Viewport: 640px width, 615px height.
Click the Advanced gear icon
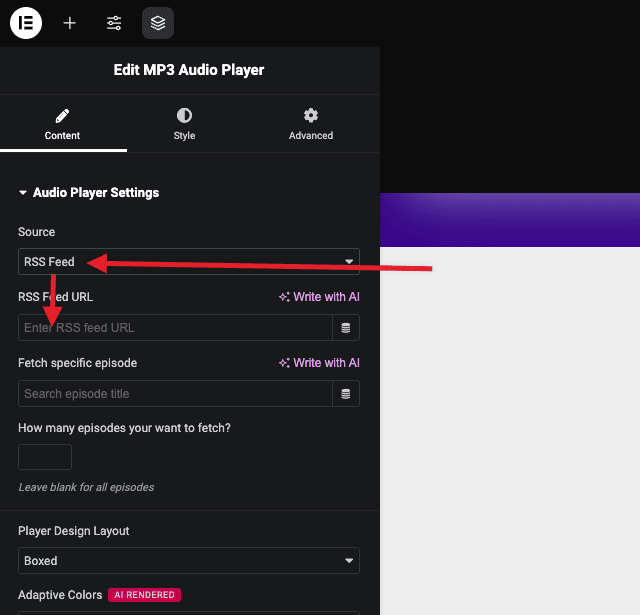[x=311, y=115]
